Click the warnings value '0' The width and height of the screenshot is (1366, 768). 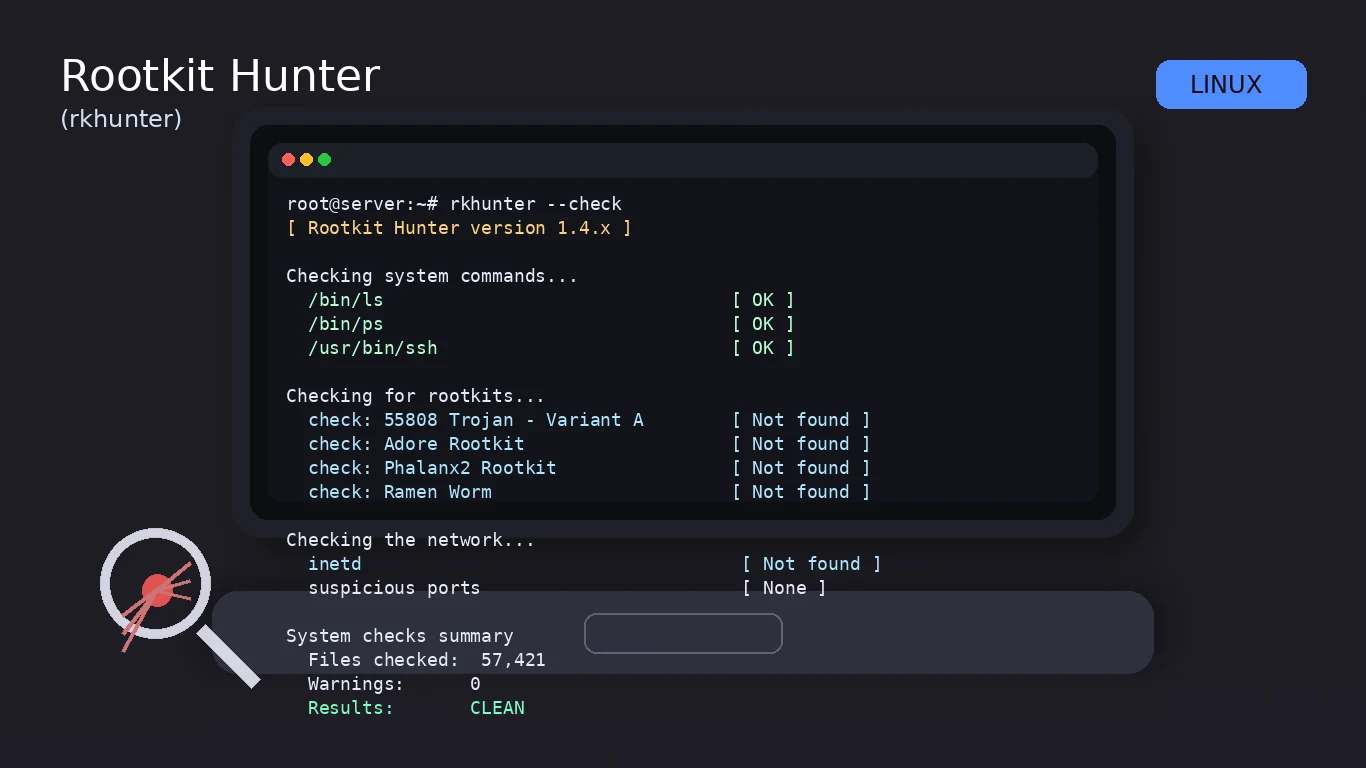click(x=475, y=684)
